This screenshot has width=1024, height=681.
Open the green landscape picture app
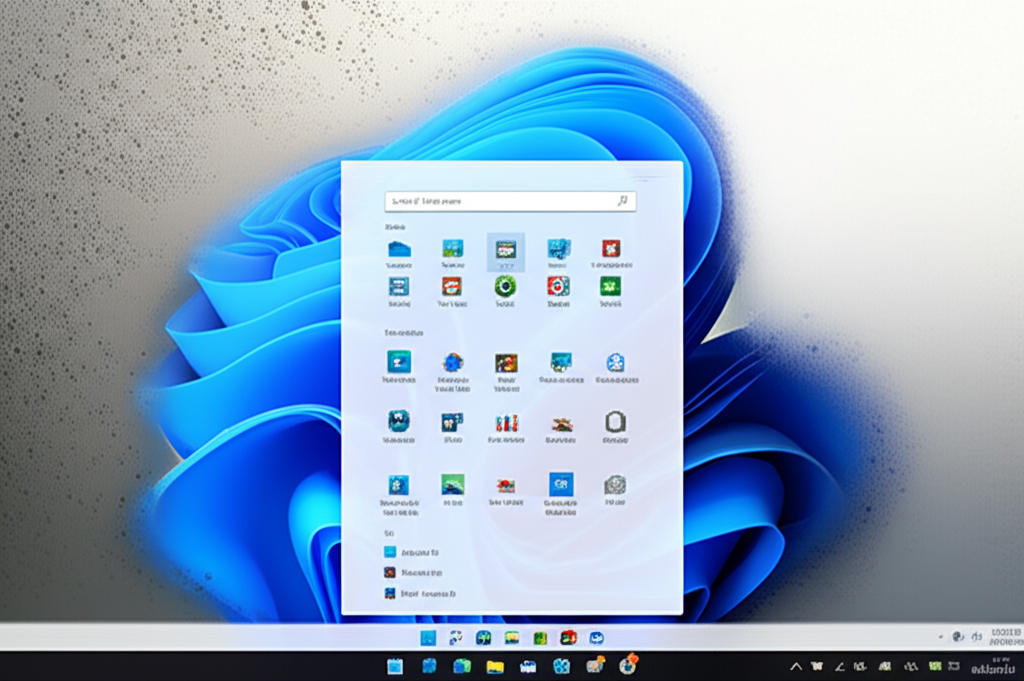click(453, 484)
